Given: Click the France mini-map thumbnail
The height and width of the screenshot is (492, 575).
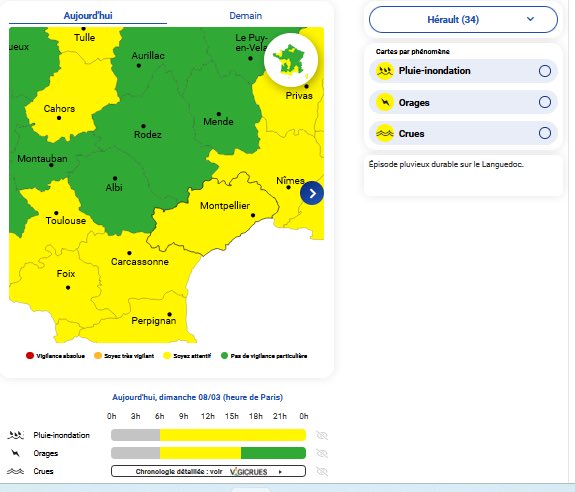Looking at the screenshot, I should (291, 60).
